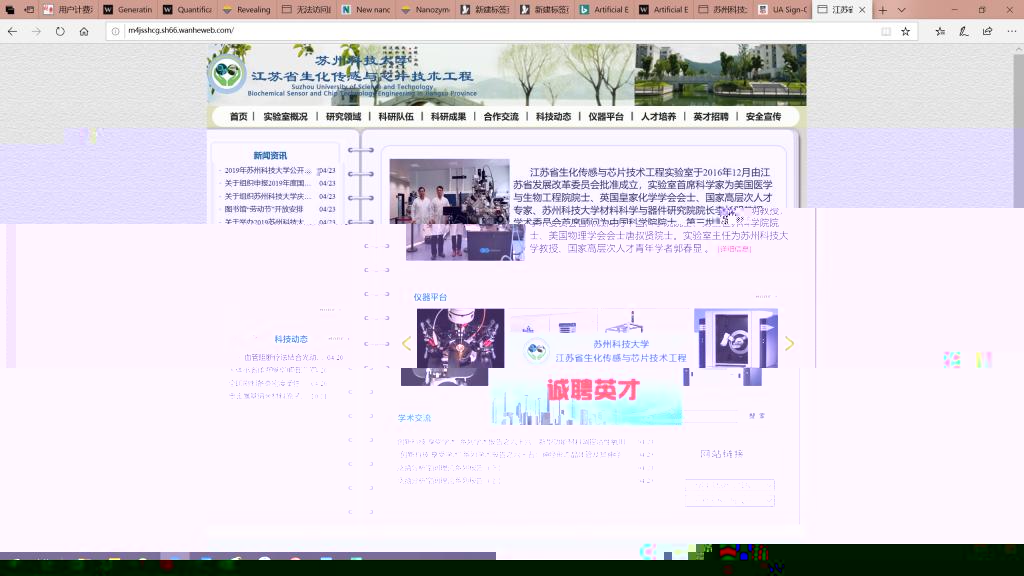This screenshot has width=1024, height=576.
Task: Switch to the 无法访问 tab
Action: [x=306, y=10]
